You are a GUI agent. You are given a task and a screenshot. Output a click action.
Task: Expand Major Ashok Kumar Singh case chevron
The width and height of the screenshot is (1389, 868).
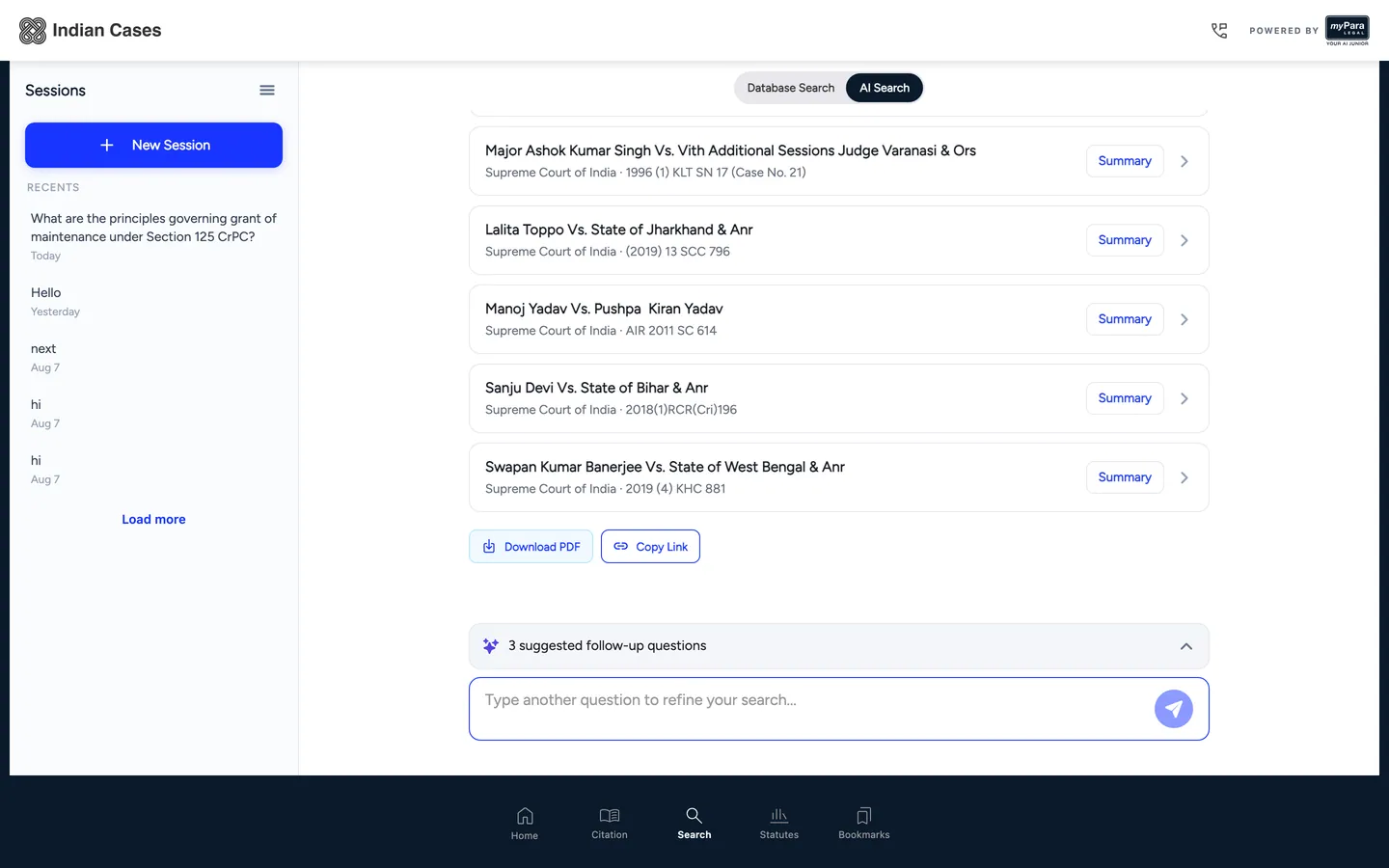(x=1185, y=161)
